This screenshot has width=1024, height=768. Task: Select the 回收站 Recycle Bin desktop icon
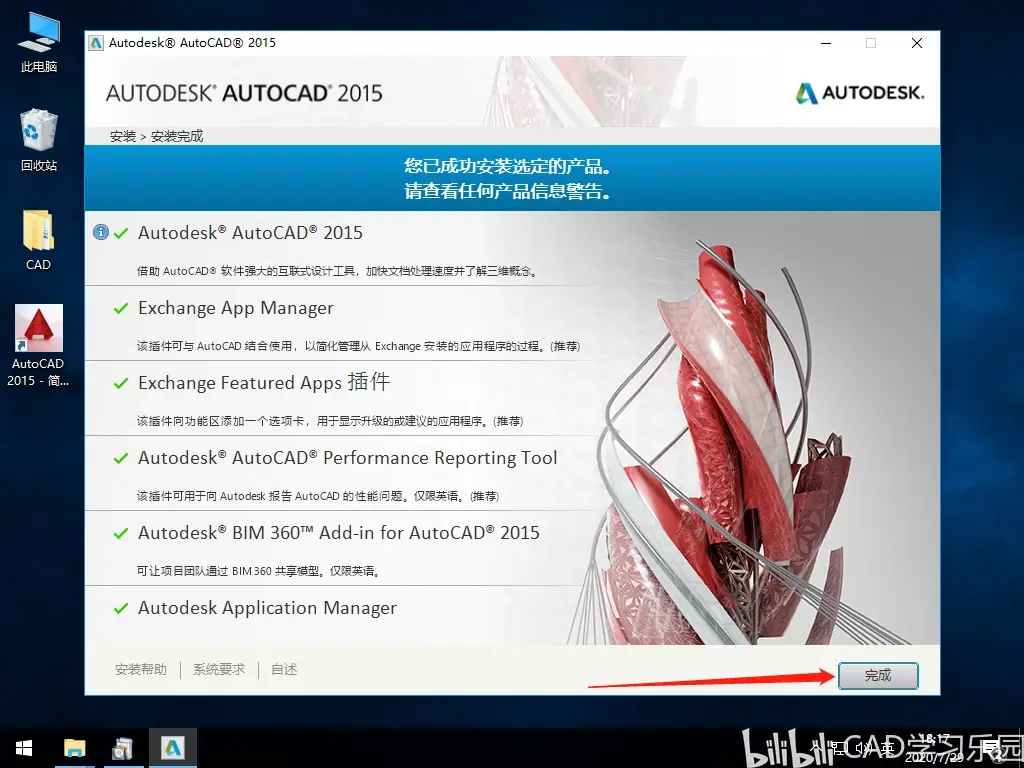pyautogui.click(x=39, y=141)
